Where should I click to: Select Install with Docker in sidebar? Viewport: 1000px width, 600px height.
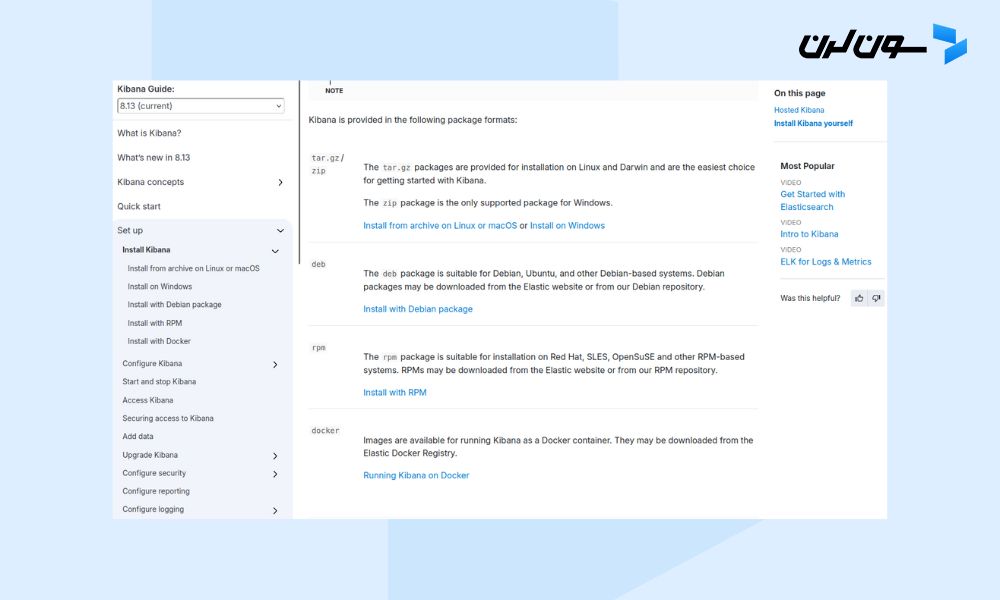pos(159,341)
